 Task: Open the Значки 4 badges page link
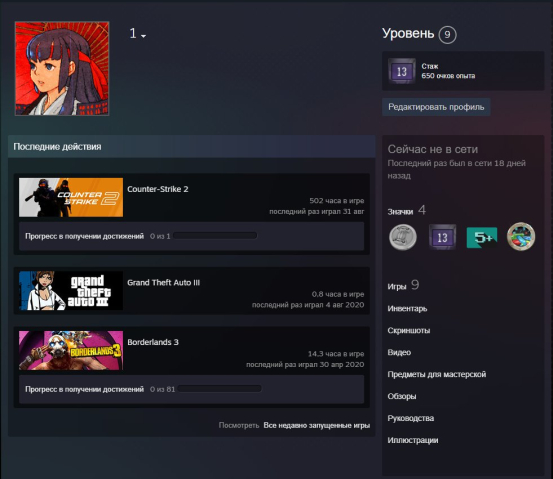pyautogui.click(x=407, y=211)
